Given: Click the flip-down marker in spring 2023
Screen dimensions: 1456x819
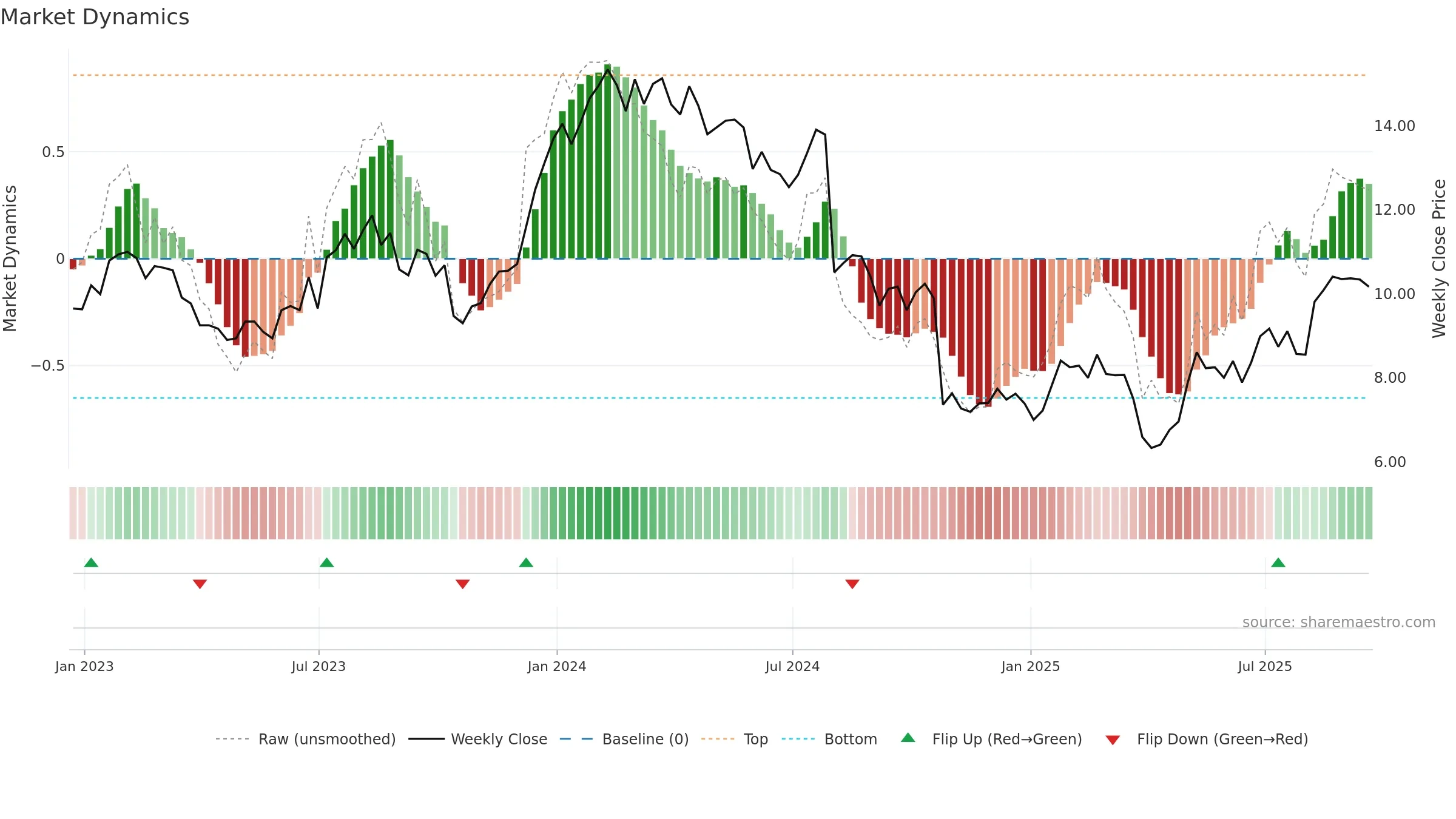Looking at the screenshot, I should (200, 584).
